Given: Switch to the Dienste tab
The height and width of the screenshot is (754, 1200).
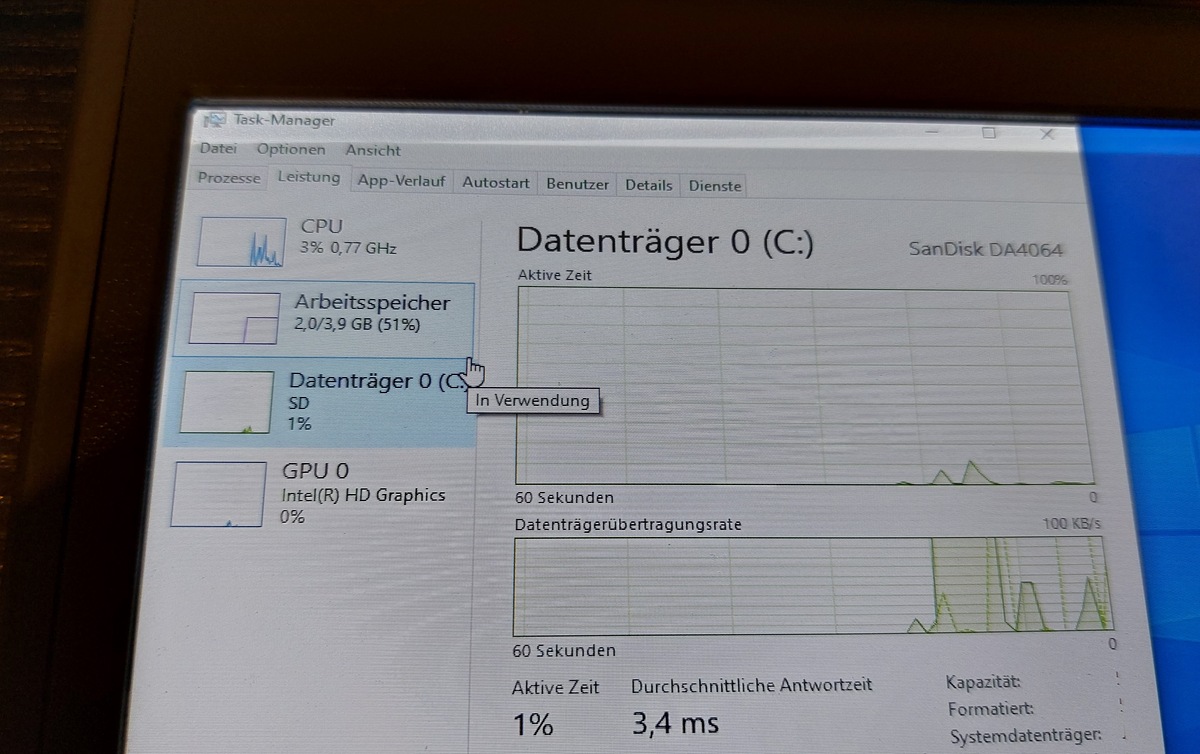Looking at the screenshot, I should coord(715,186).
